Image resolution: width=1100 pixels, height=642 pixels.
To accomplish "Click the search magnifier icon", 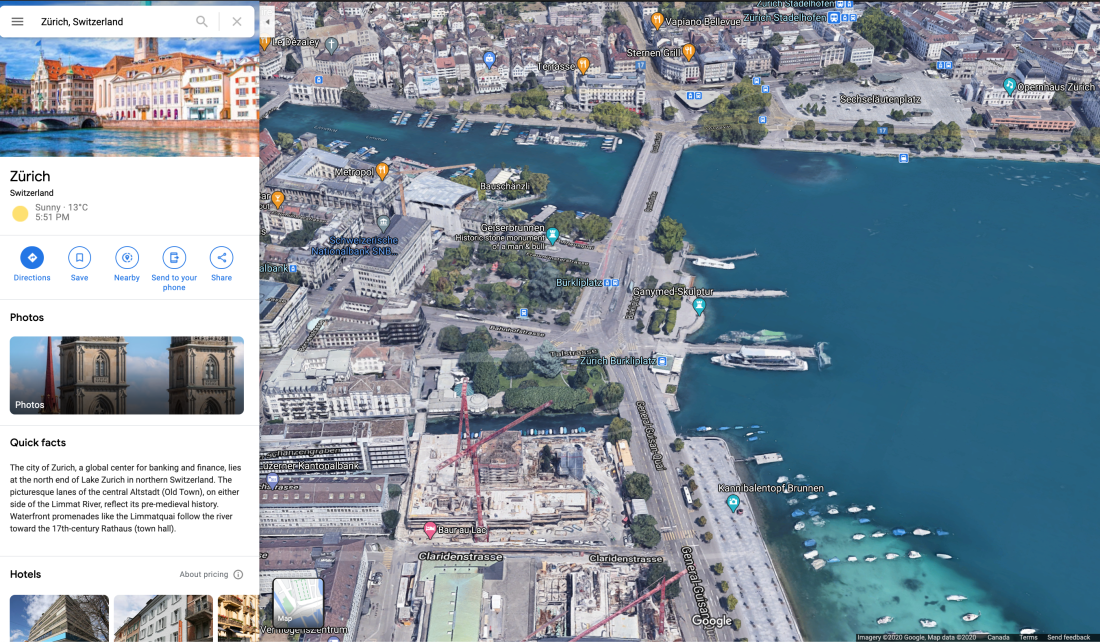I will point(201,22).
